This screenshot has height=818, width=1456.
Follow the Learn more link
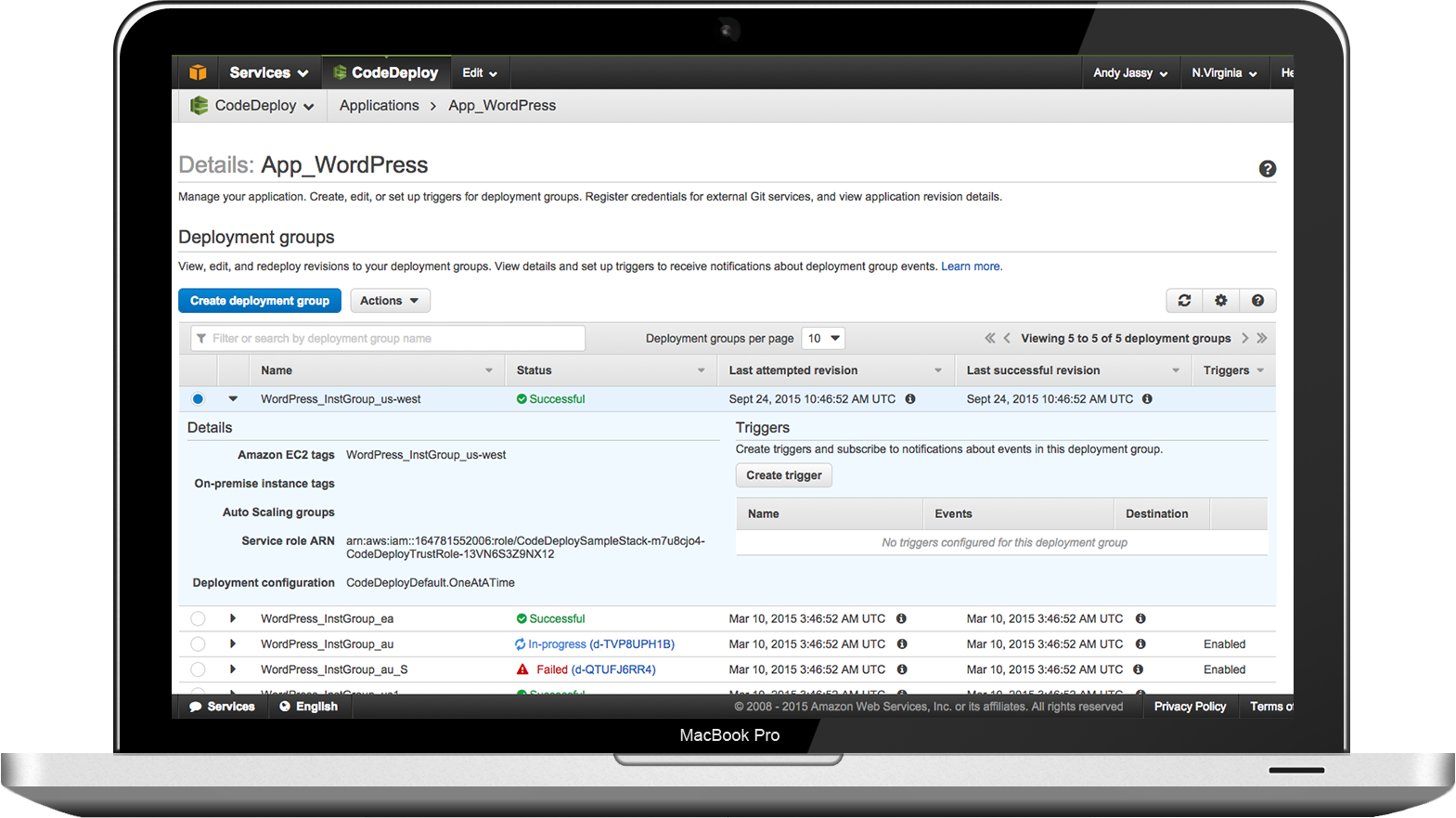pos(971,266)
